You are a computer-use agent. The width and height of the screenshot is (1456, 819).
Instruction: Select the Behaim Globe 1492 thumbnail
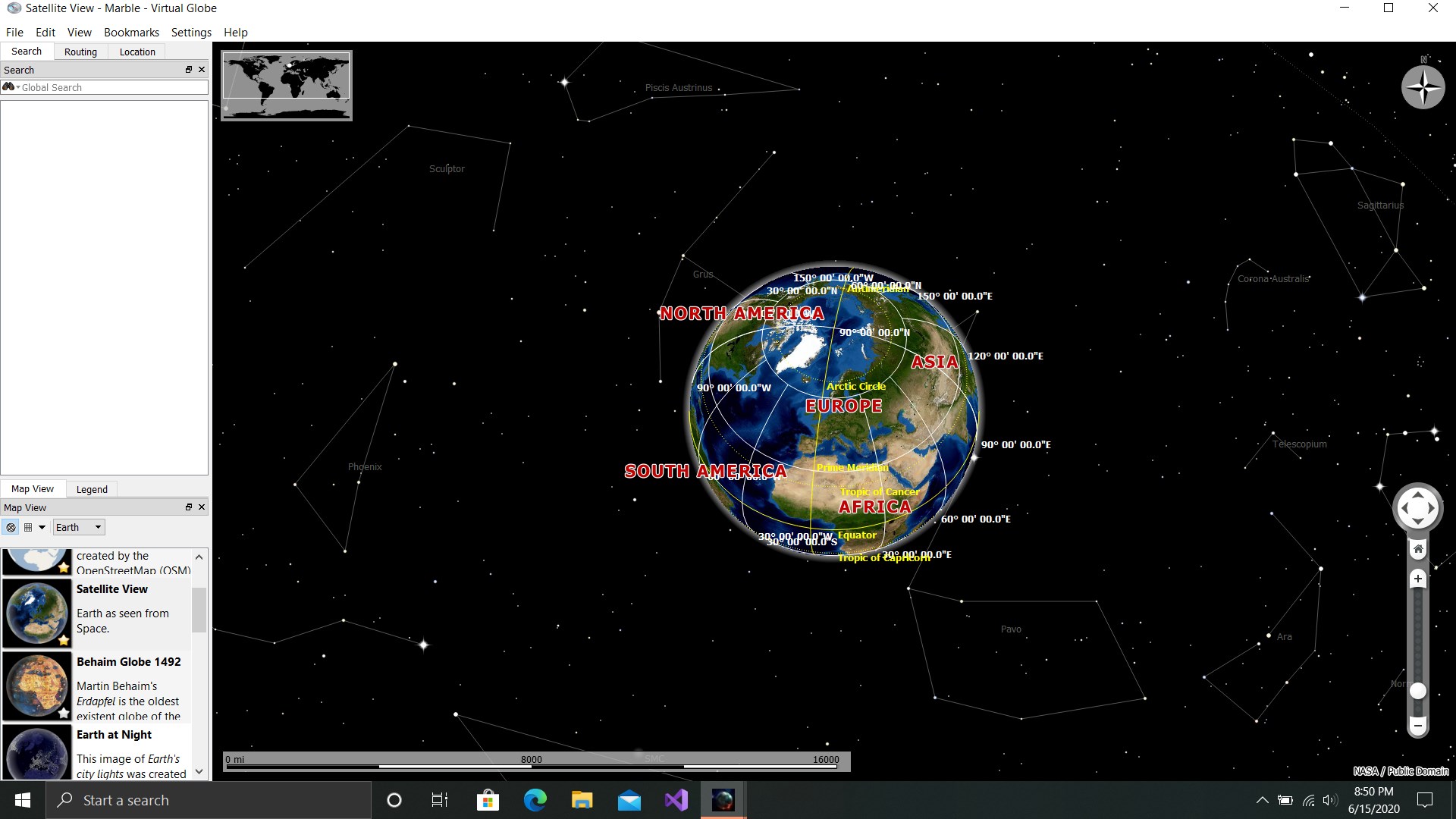(37, 686)
